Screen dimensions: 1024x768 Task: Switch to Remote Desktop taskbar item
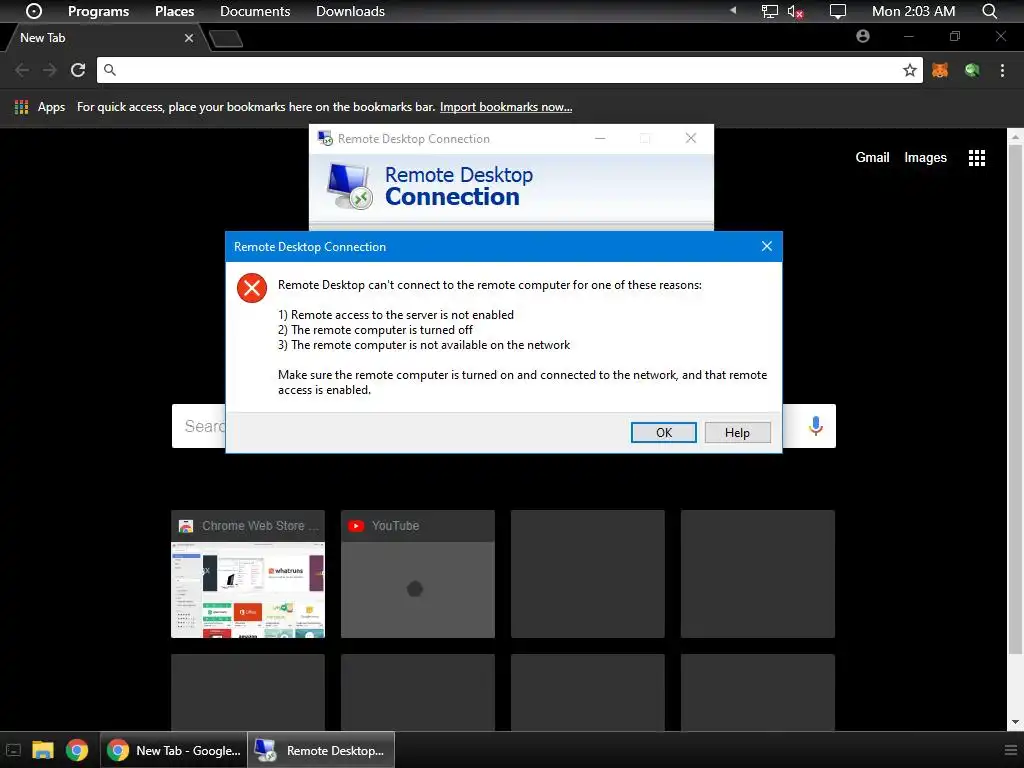pyautogui.click(x=321, y=750)
